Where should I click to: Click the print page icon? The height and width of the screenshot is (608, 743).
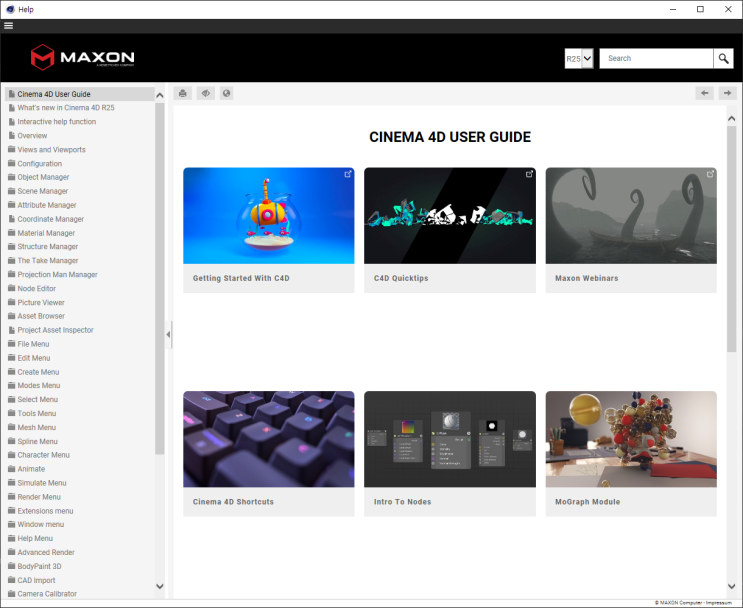[x=183, y=93]
